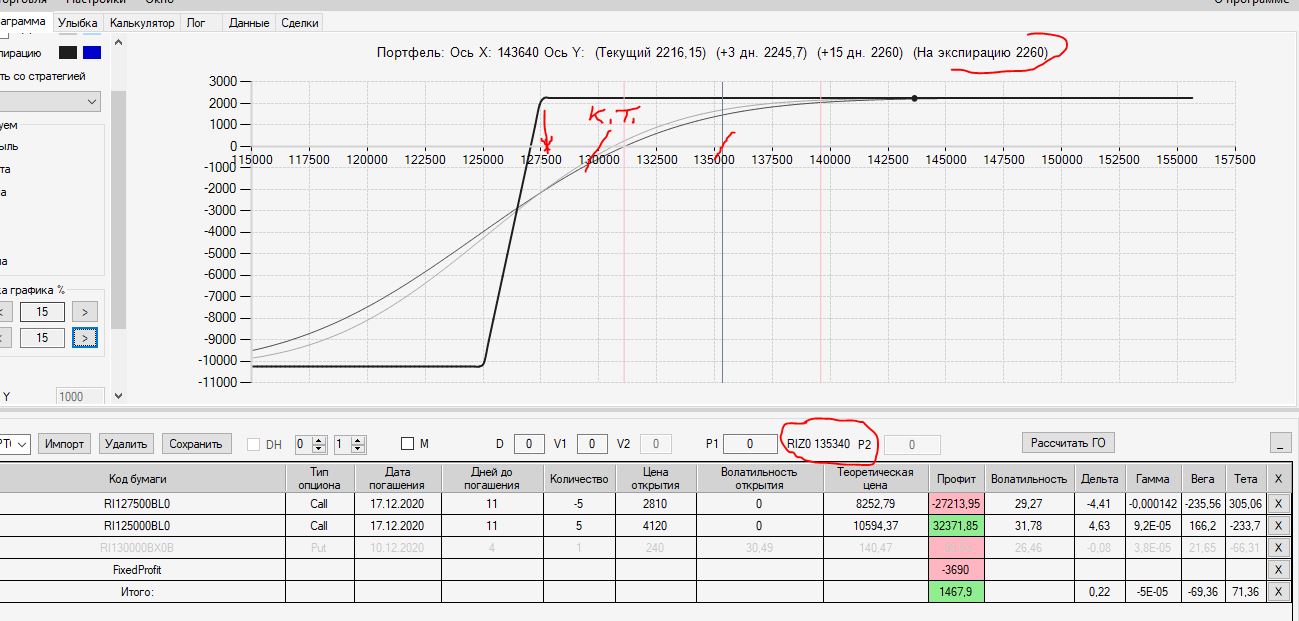
Task: Click the disabled V2 input field
Action: (656, 443)
